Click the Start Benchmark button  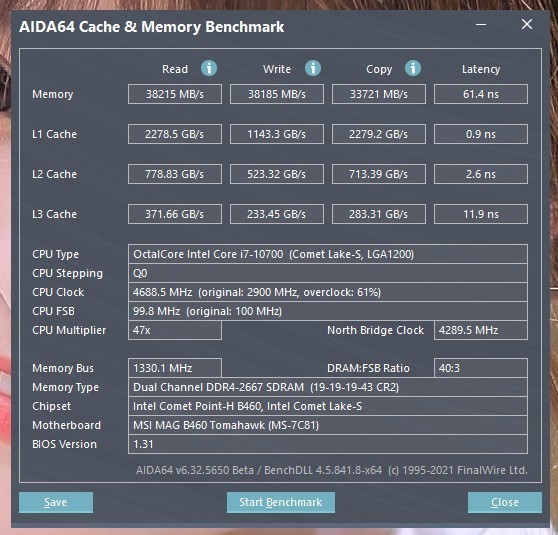coord(281,502)
